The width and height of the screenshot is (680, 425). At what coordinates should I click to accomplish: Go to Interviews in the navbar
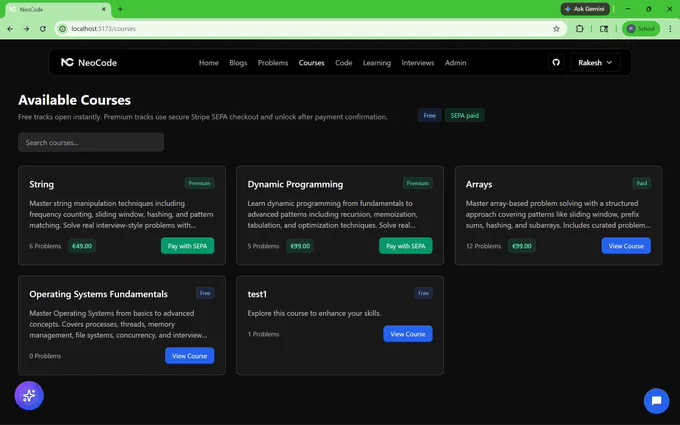(418, 63)
